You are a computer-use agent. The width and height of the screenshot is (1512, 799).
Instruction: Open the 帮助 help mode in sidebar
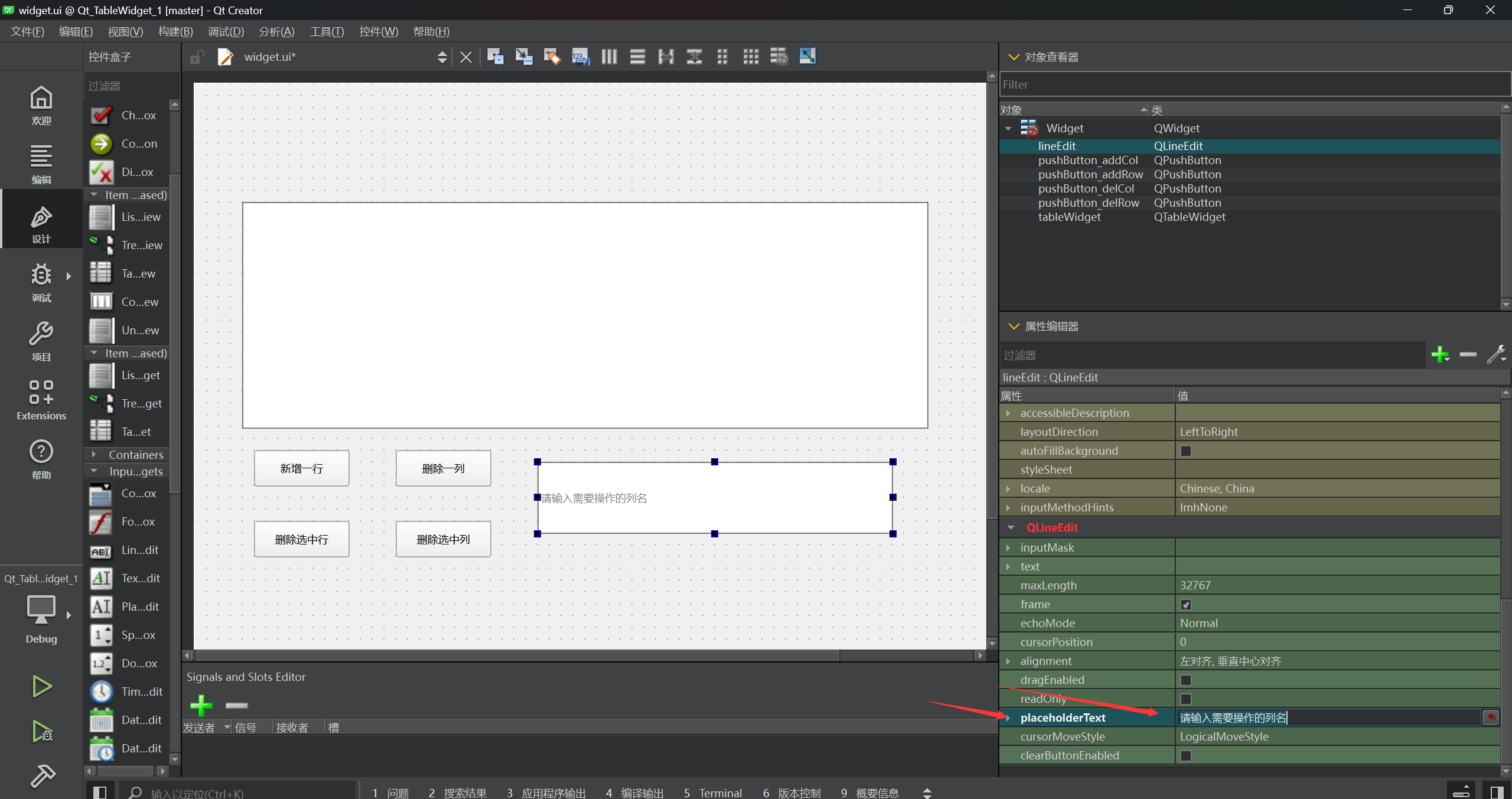coord(41,459)
